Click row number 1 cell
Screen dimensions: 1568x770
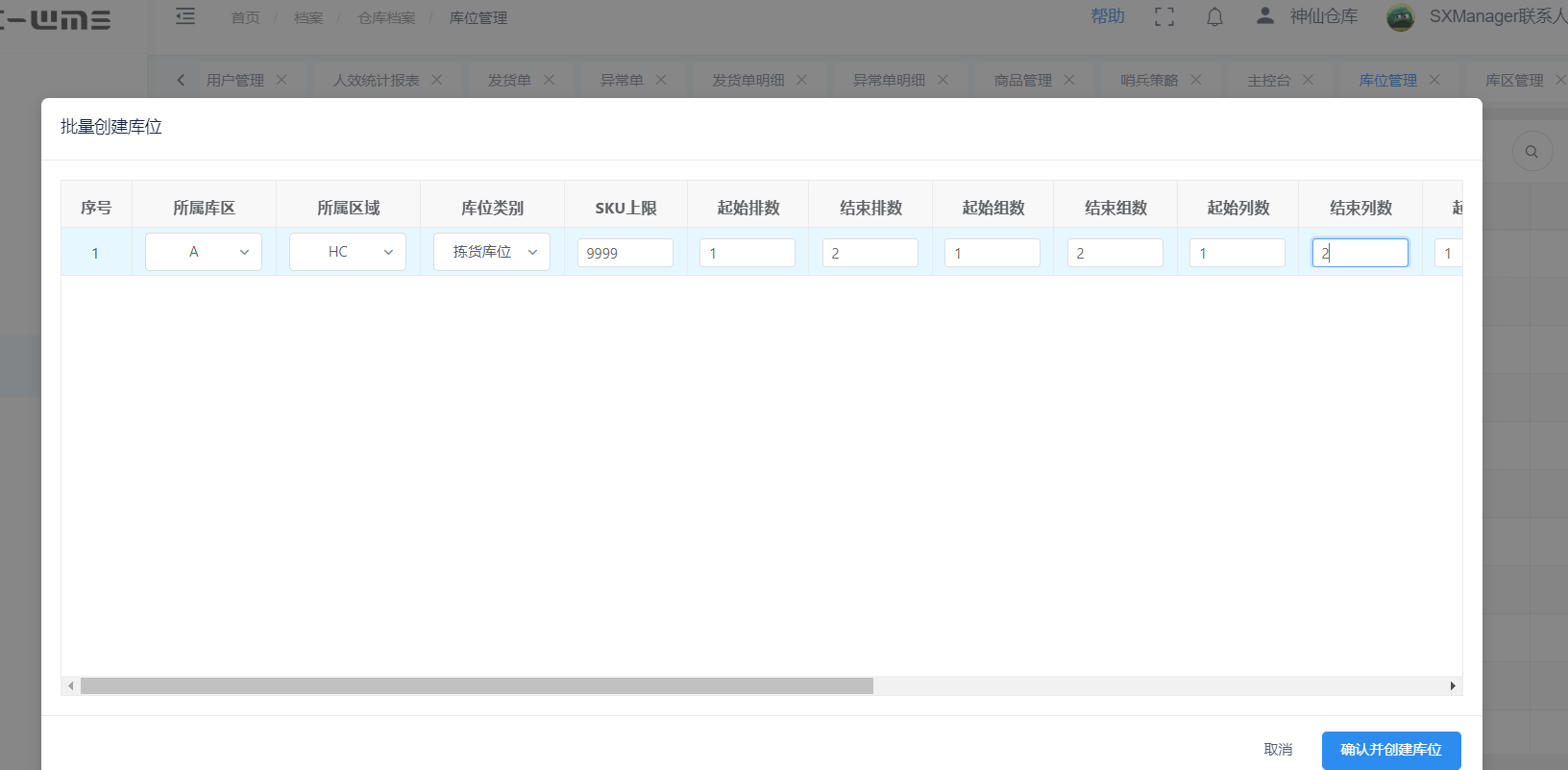click(95, 253)
